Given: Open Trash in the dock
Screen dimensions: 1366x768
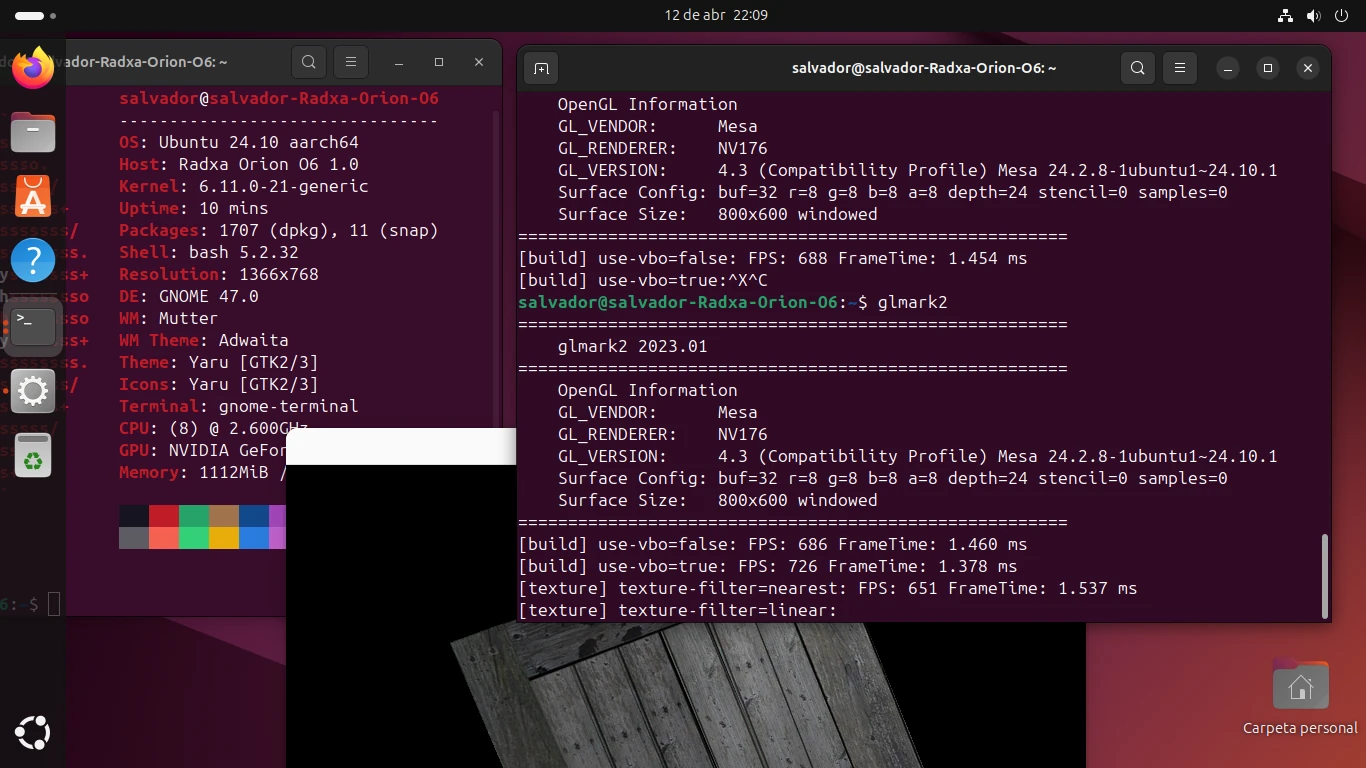Looking at the screenshot, I should pos(33,456).
